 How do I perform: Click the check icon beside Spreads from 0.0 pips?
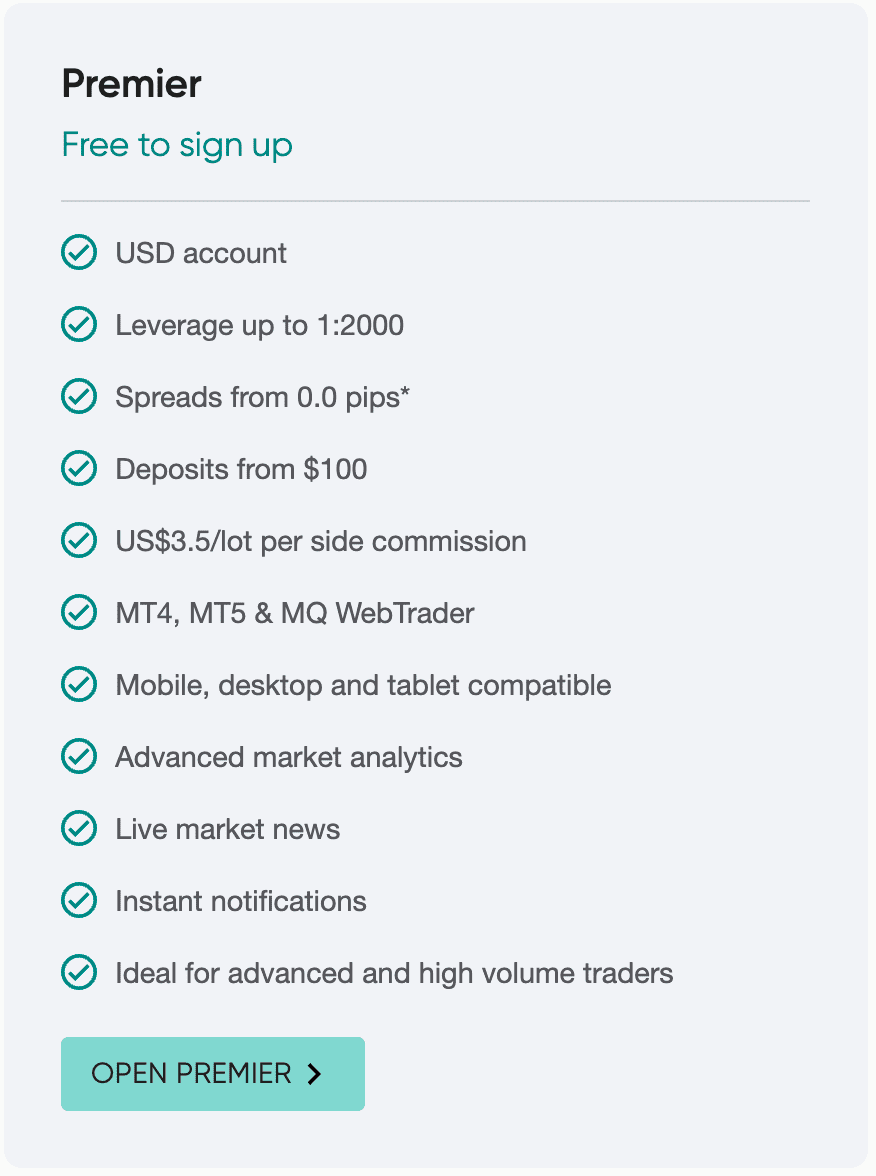tap(79, 396)
